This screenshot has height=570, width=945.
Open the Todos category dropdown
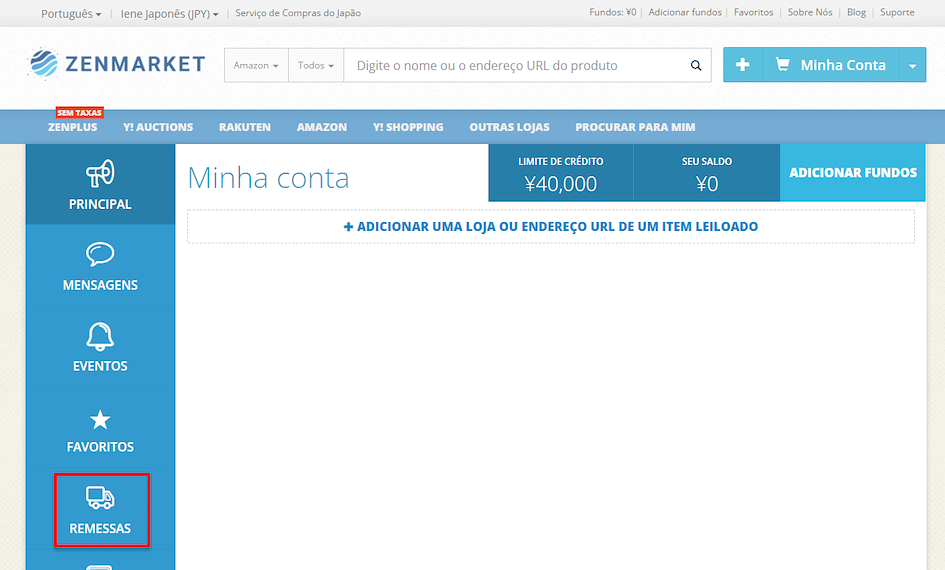click(x=316, y=65)
